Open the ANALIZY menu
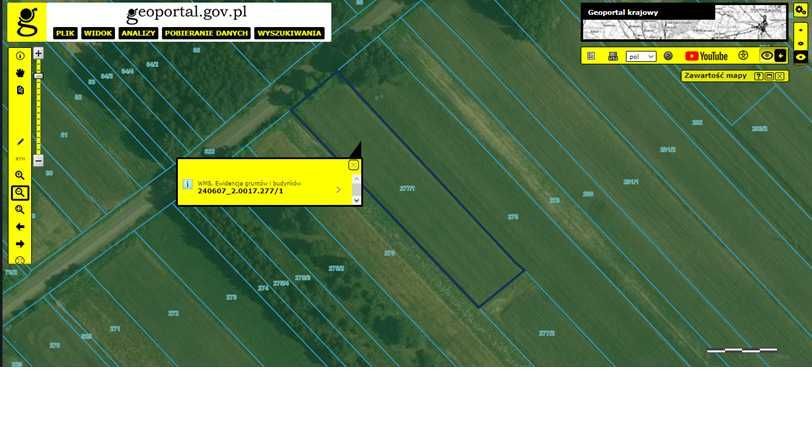Image resolution: width=812 pixels, height=442 pixels. [x=138, y=33]
